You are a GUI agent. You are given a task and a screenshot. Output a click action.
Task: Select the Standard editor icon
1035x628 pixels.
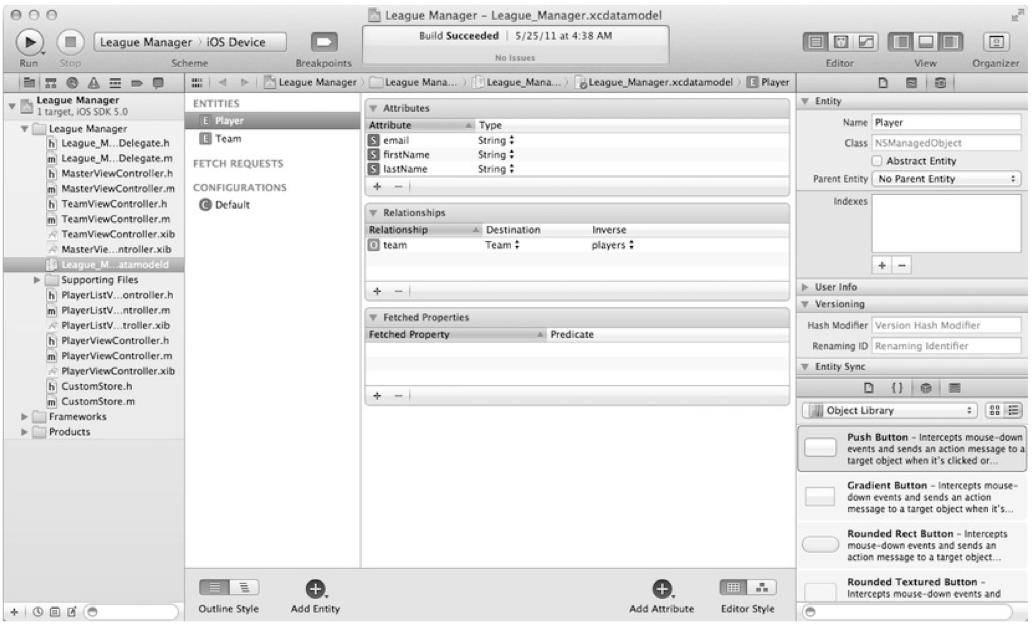coord(815,42)
